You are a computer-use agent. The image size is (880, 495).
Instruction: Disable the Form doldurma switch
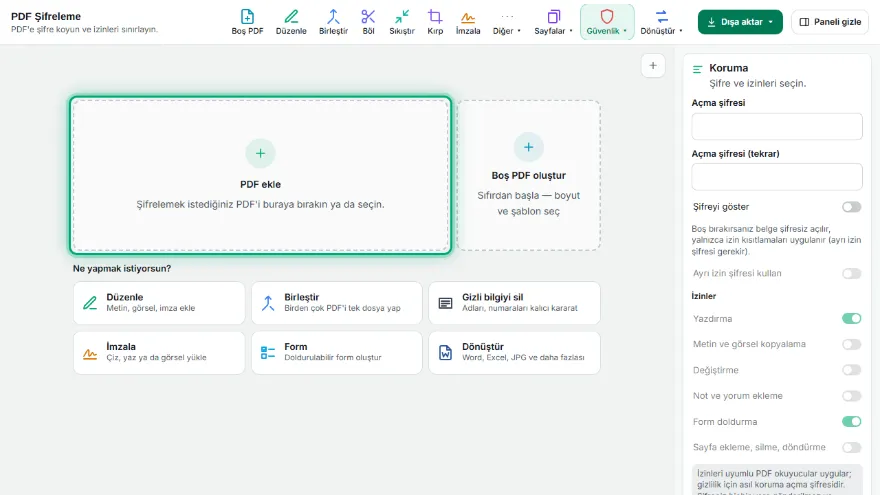[x=851, y=421]
